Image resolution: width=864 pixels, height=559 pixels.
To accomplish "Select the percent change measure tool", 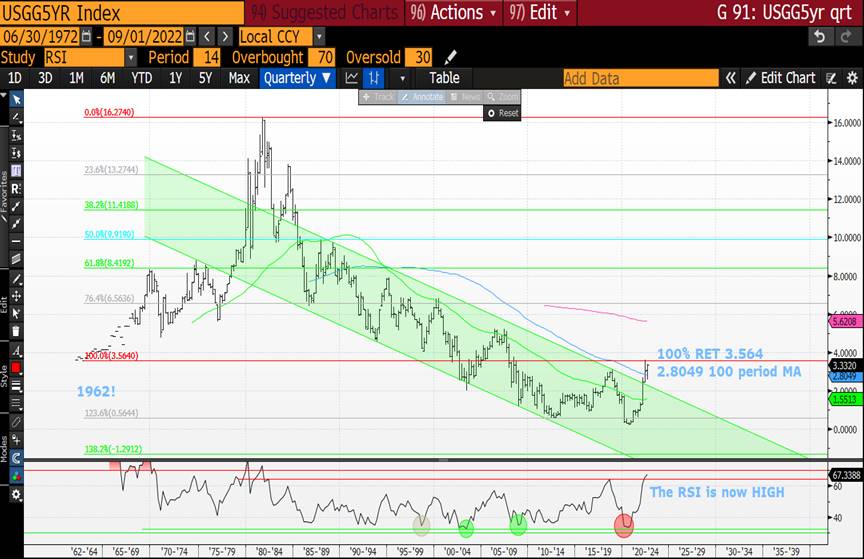I will 17,136.
